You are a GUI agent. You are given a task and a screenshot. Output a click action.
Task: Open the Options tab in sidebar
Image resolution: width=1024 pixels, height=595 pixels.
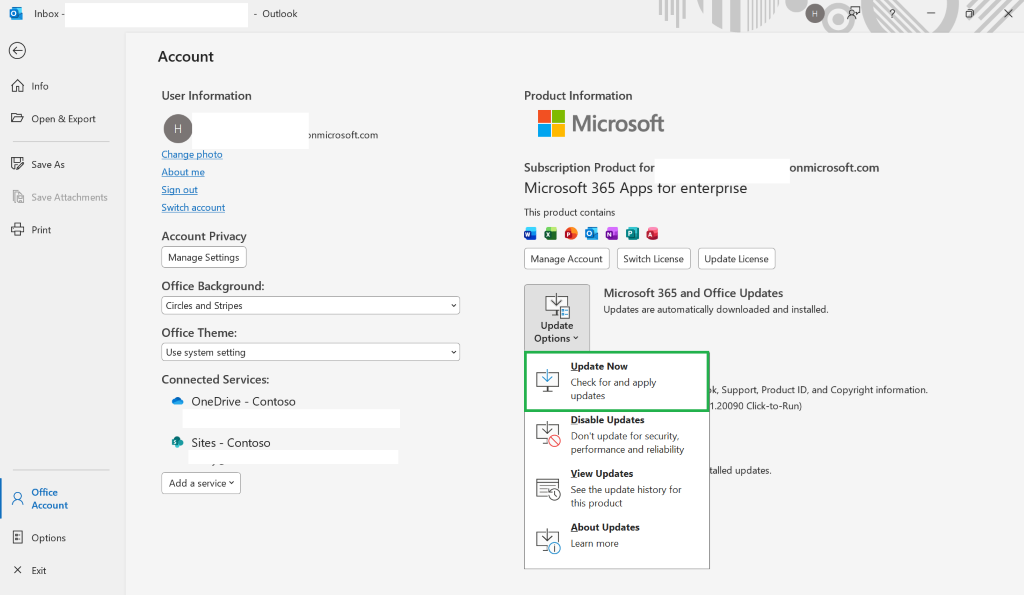48,538
